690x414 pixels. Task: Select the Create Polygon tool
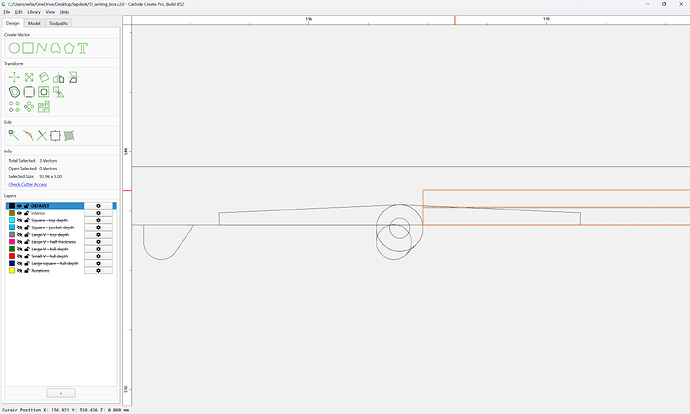click(x=69, y=48)
